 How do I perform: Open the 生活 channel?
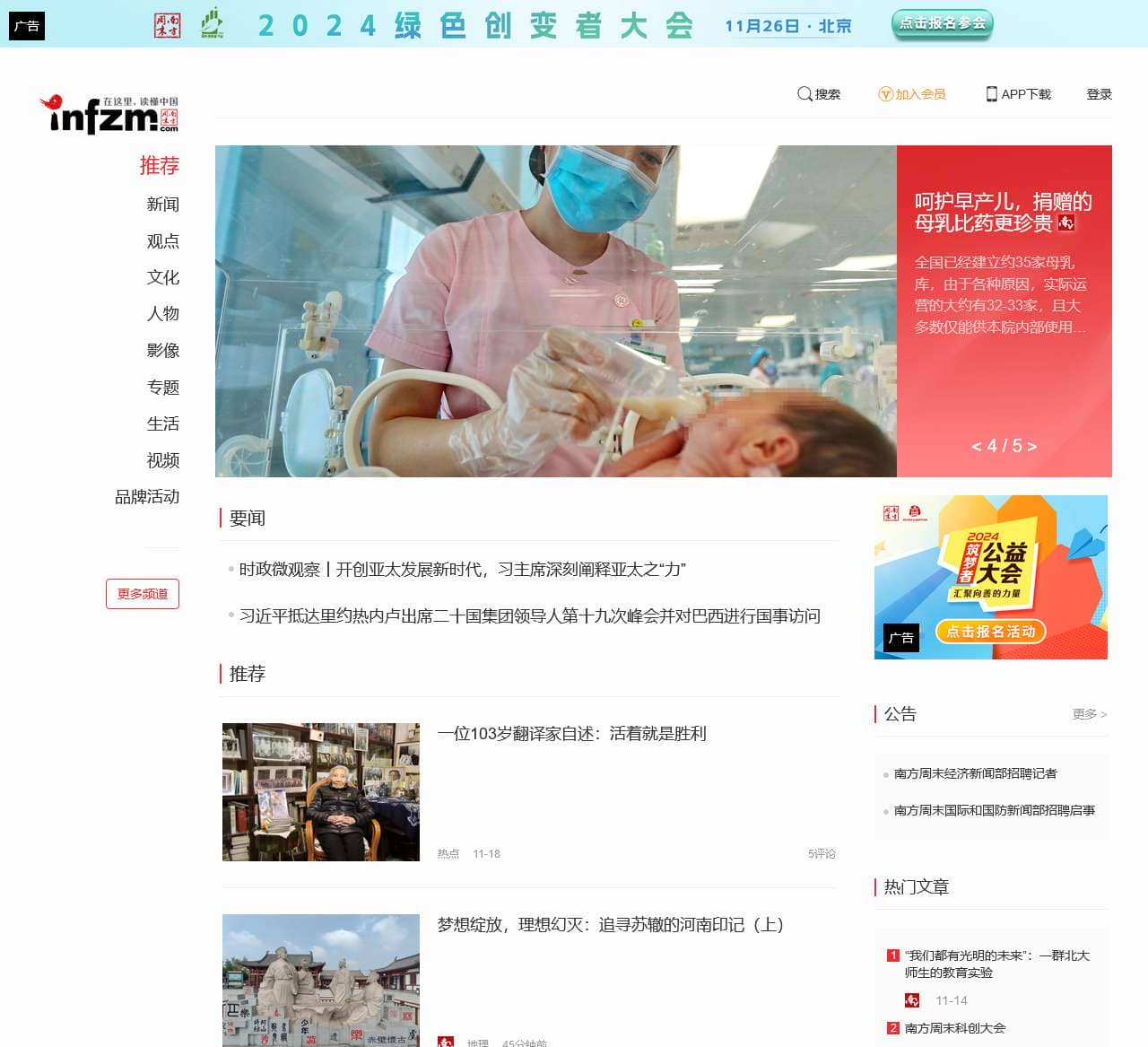tap(163, 423)
